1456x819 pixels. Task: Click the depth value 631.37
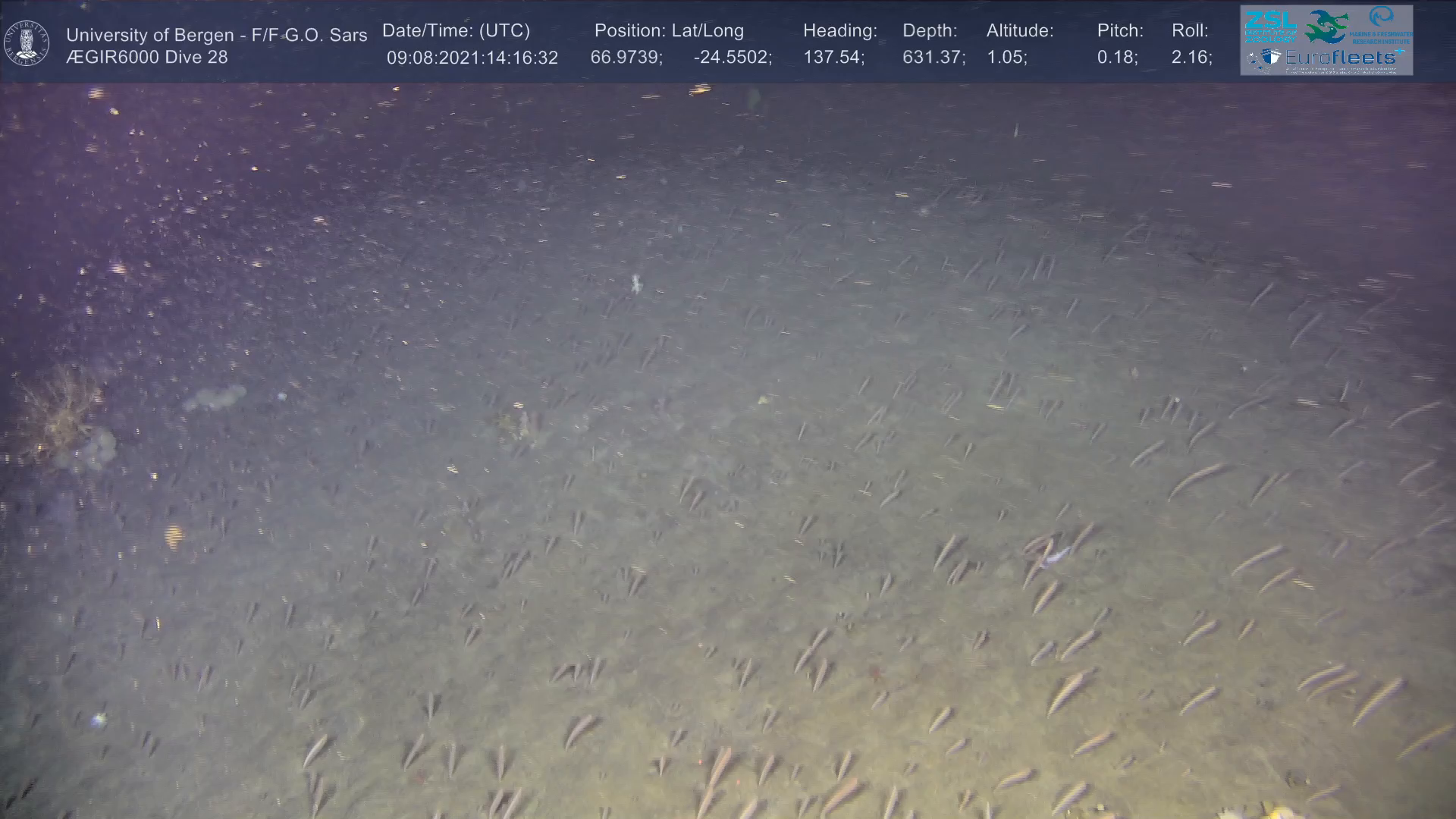(933, 58)
